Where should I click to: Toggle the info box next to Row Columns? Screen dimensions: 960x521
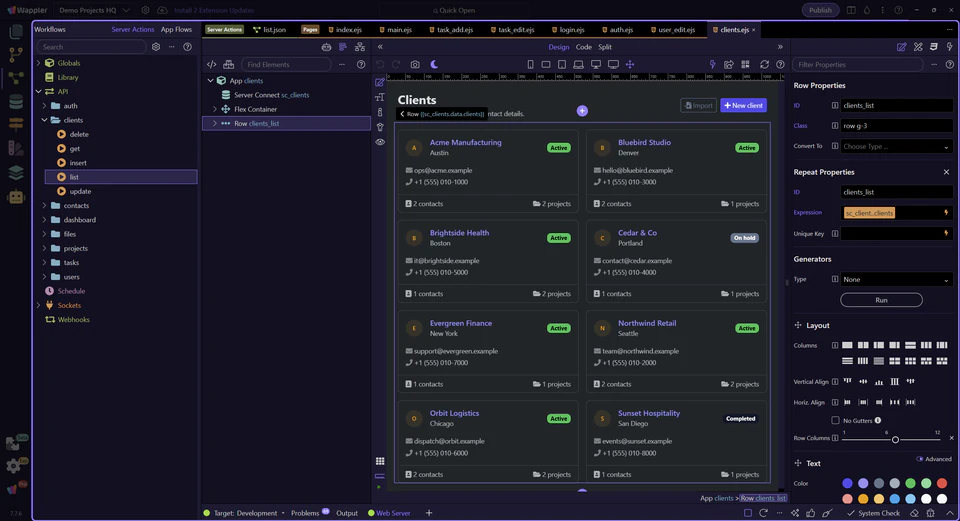[x=834, y=438]
